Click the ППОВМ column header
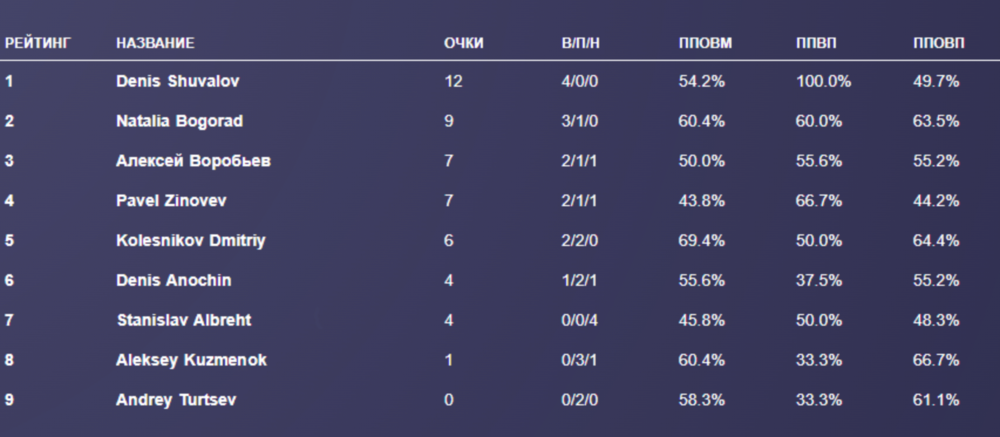Viewport: 1000px width, 437px height. click(705, 43)
